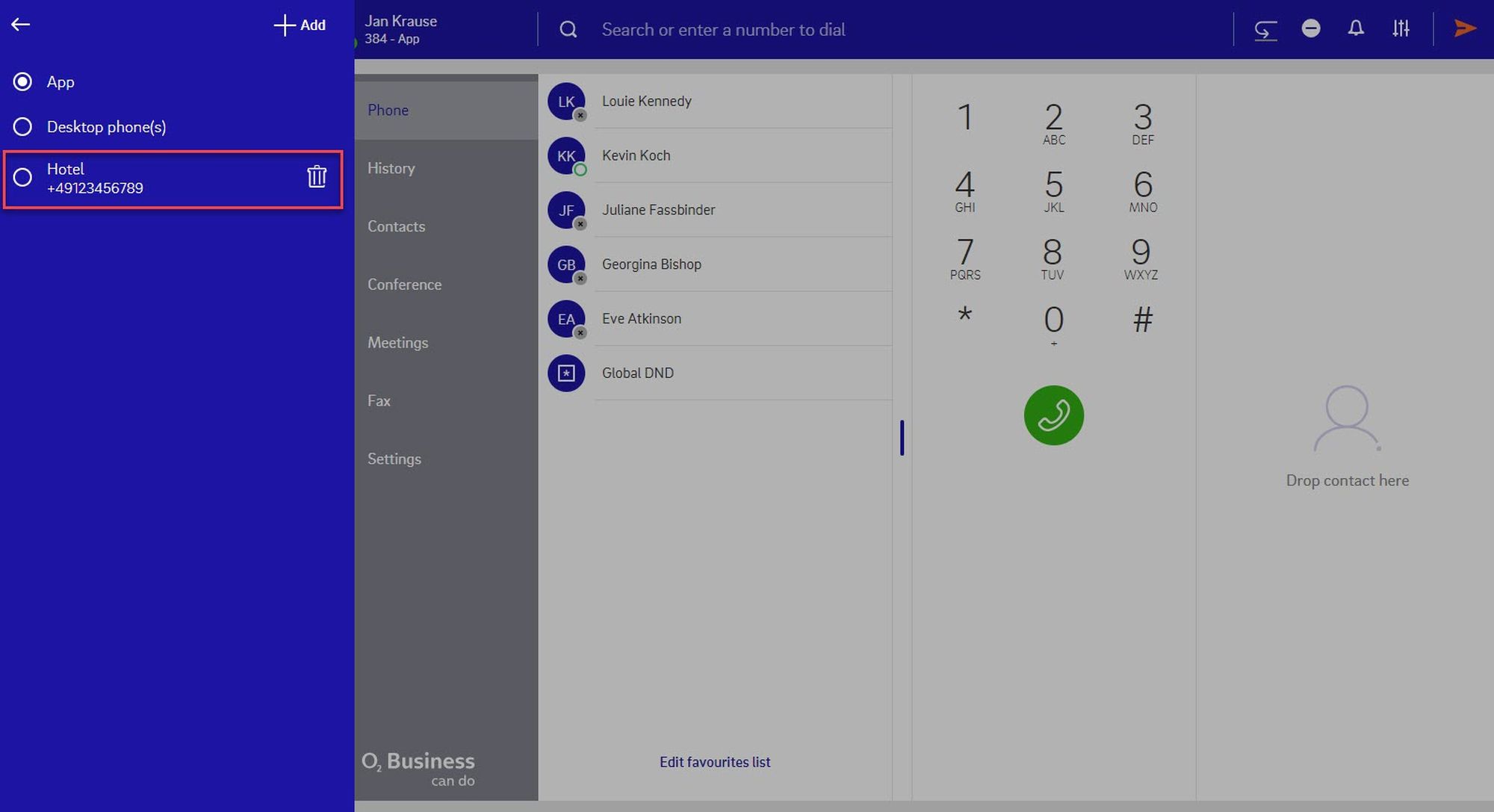Open the call forwarding icon

(x=1265, y=30)
